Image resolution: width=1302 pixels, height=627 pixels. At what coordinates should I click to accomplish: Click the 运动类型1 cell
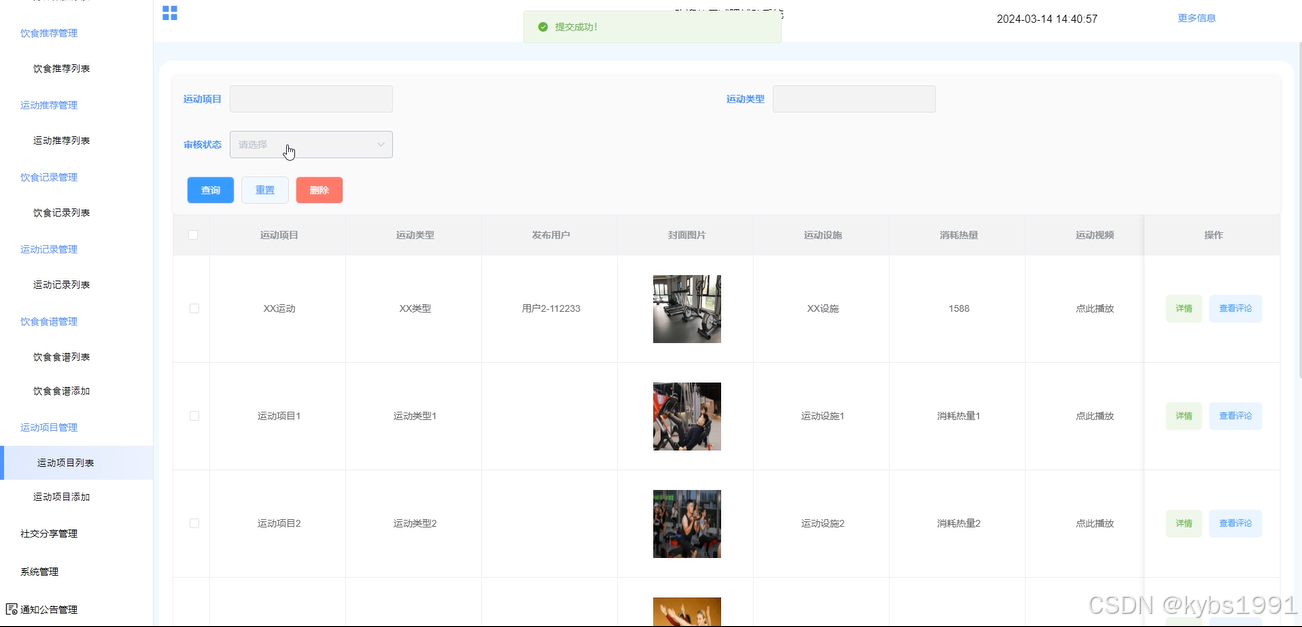tap(415, 416)
